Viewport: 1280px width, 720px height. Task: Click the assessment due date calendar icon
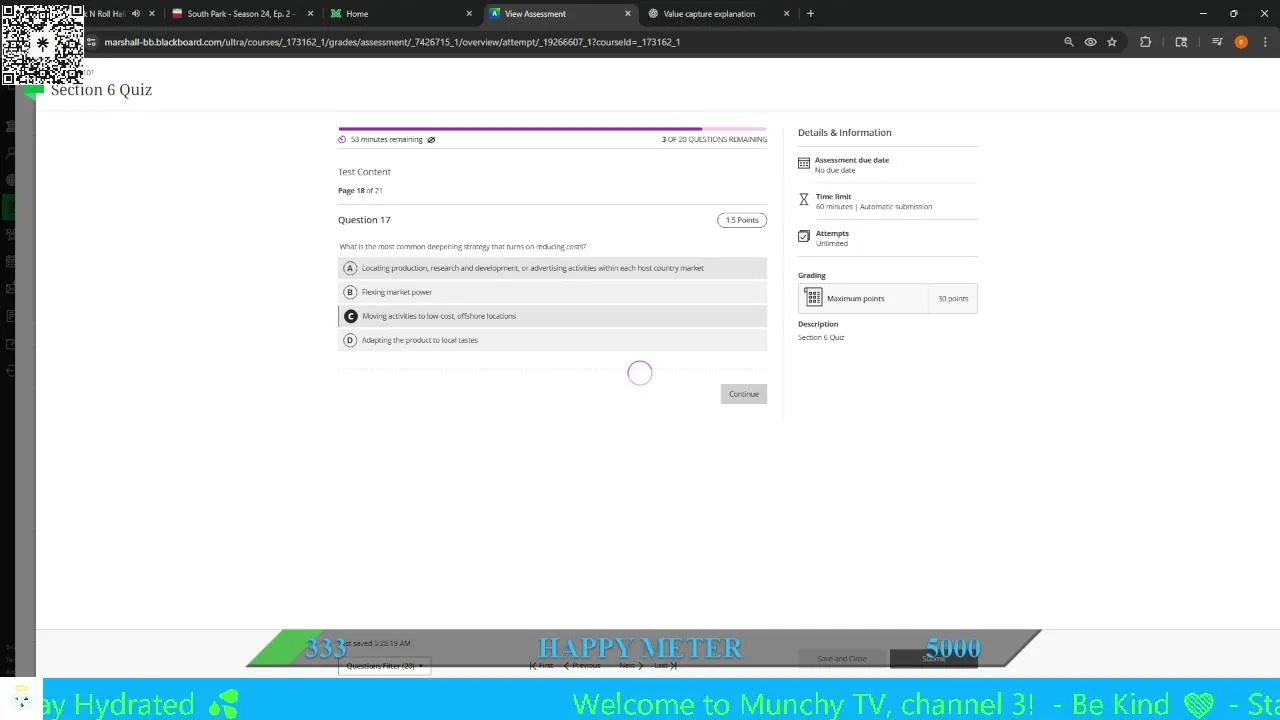804,163
